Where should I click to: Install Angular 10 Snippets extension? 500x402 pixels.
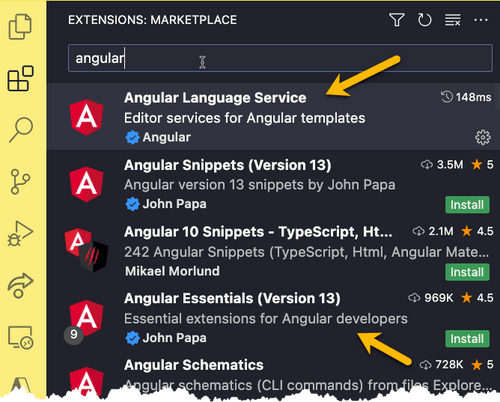pyautogui.click(x=467, y=272)
